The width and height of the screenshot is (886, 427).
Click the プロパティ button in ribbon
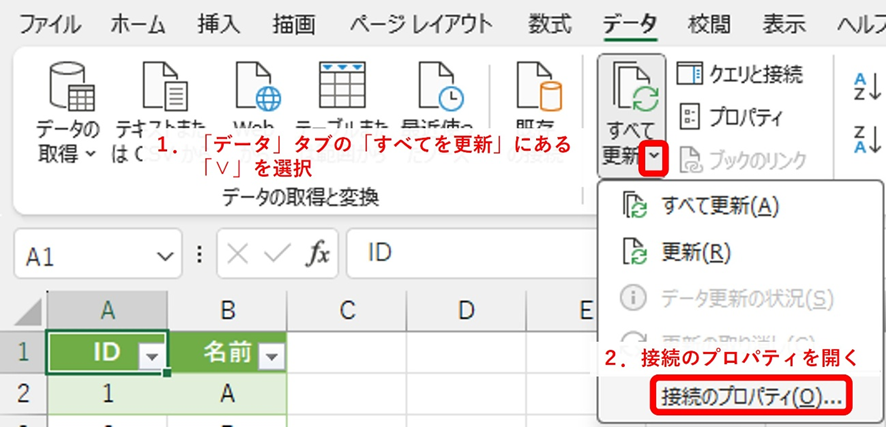pyautogui.click(x=730, y=116)
